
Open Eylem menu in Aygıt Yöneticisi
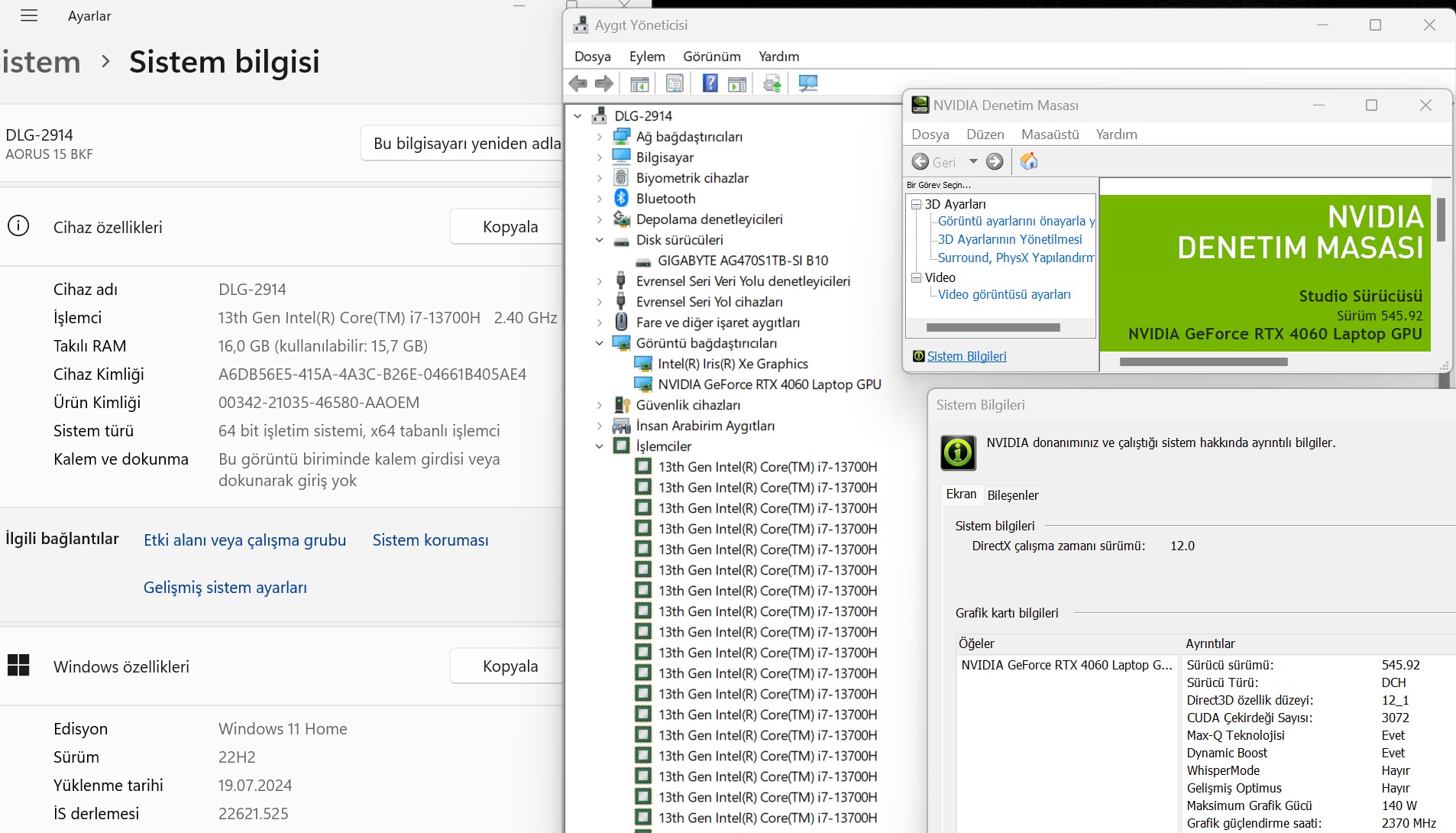647,56
